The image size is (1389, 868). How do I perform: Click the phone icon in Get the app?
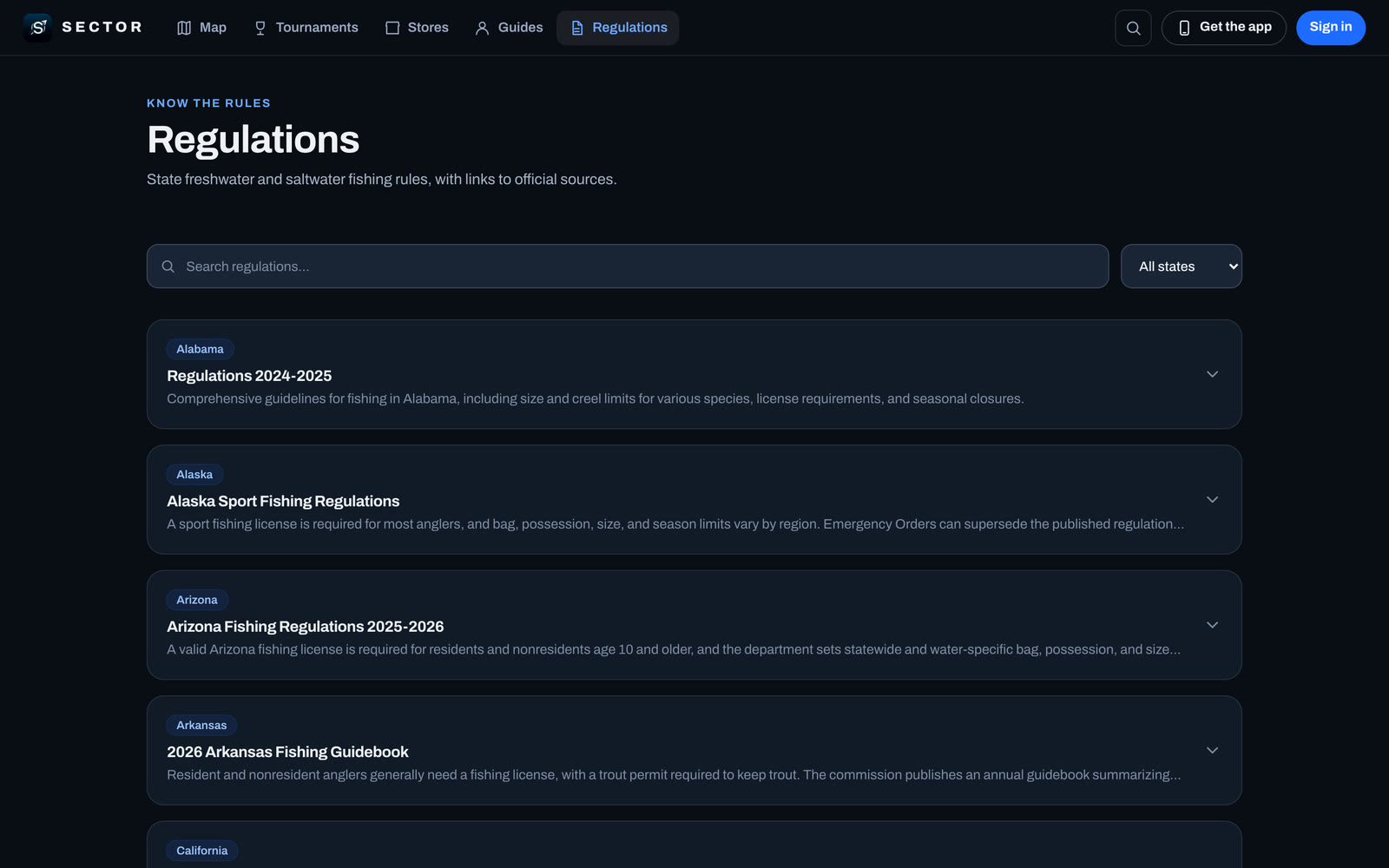(1184, 28)
